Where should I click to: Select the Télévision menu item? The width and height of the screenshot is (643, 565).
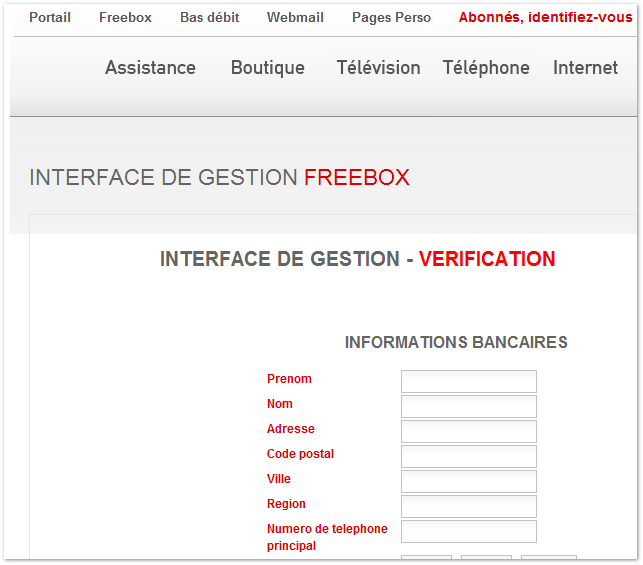(x=379, y=68)
